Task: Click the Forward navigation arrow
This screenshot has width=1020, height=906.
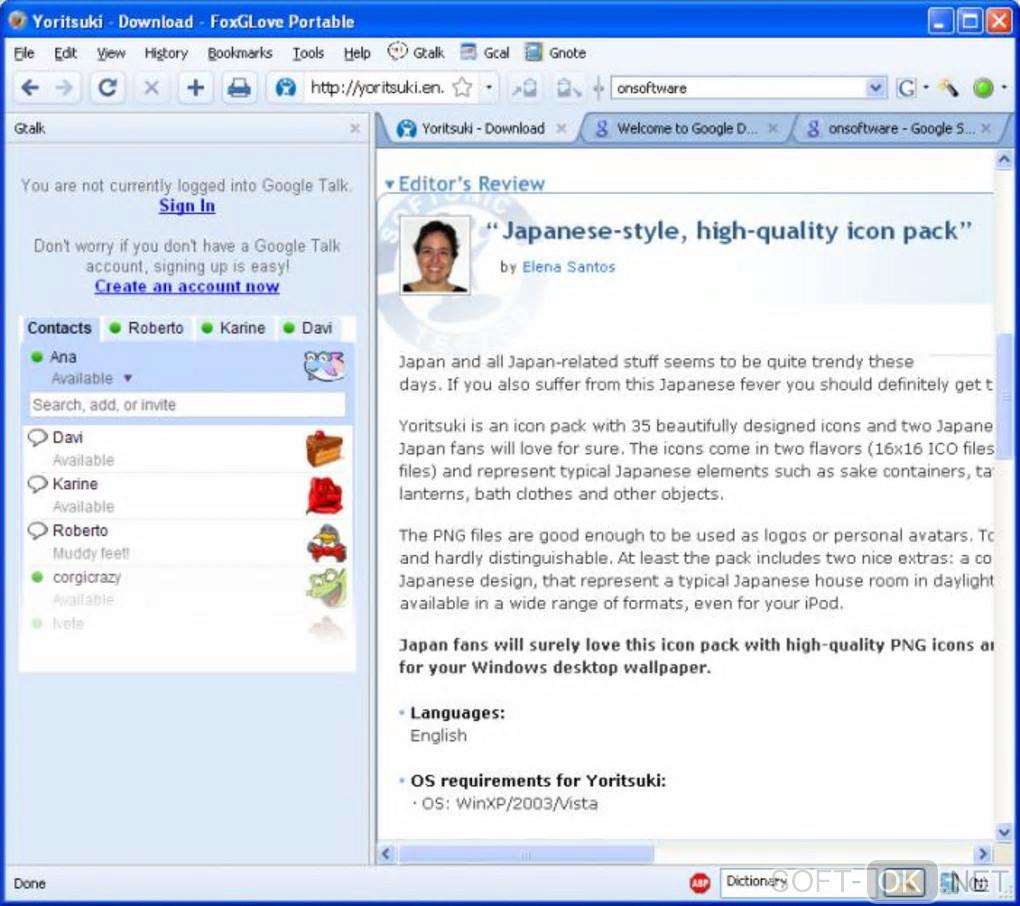Action: pyautogui.click(x=64, y=87)
